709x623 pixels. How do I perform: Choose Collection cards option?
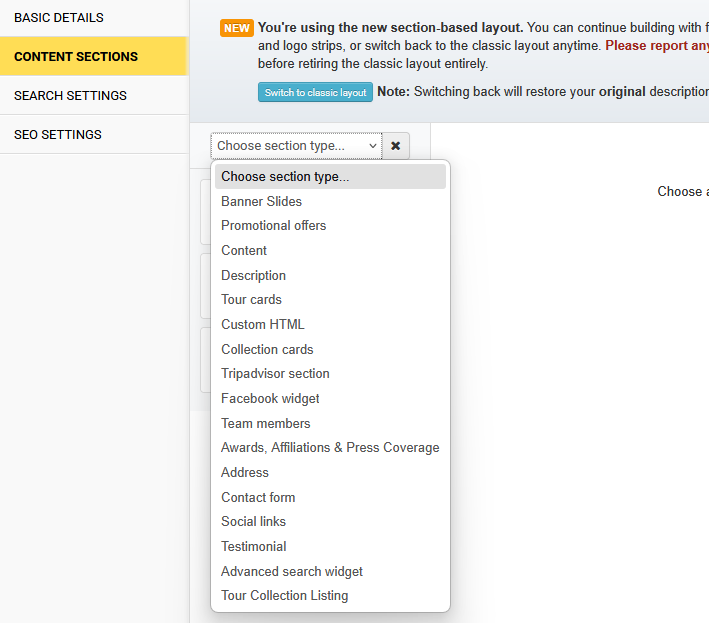(x=267, y=349)
